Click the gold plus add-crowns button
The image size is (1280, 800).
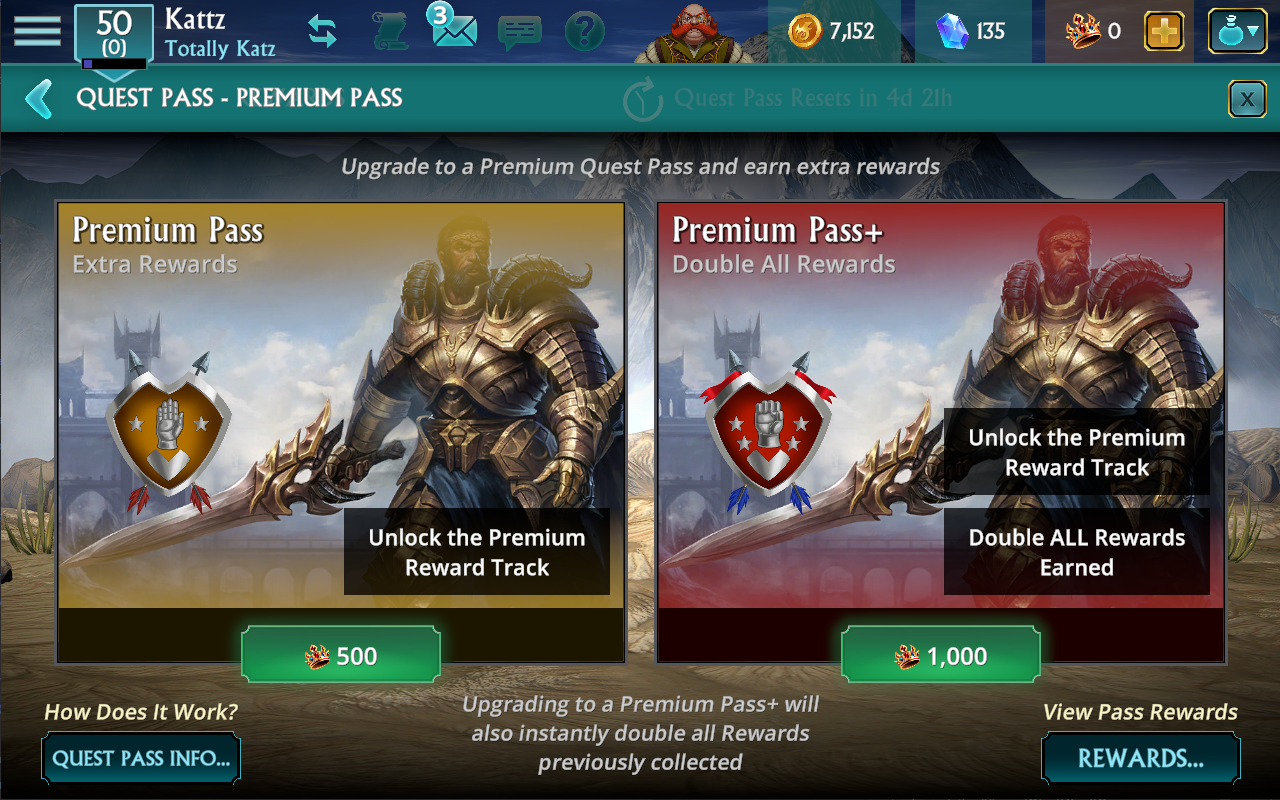click(1164, 31)
